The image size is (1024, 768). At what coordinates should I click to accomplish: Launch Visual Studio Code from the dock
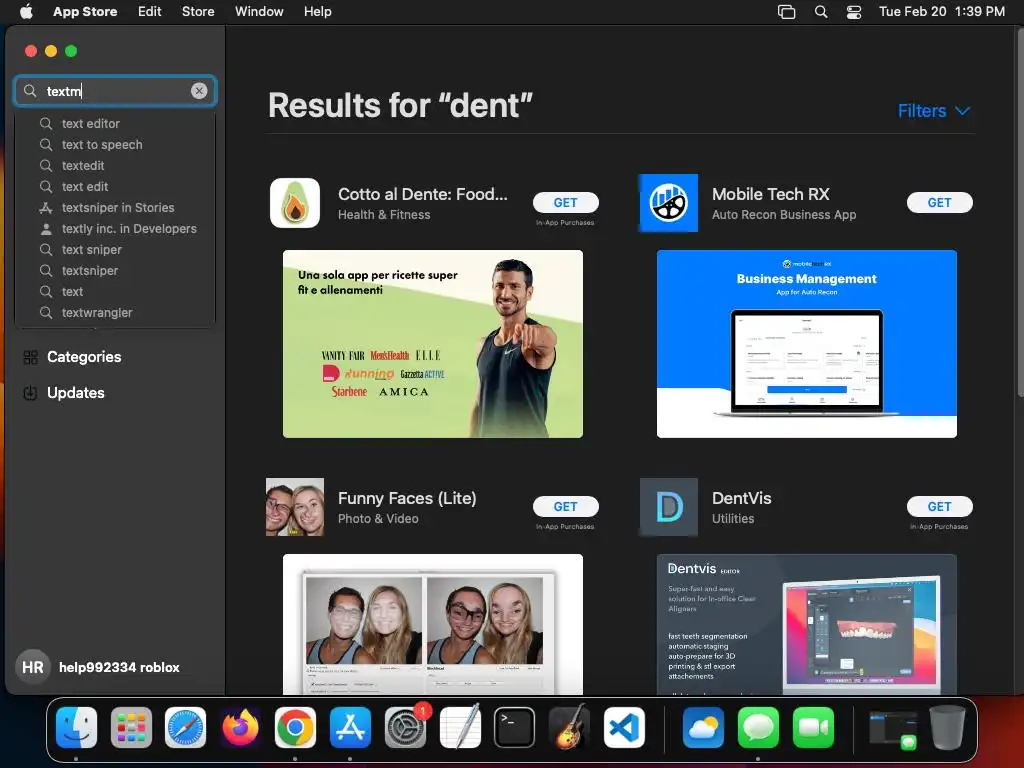[x=624, y=728]
